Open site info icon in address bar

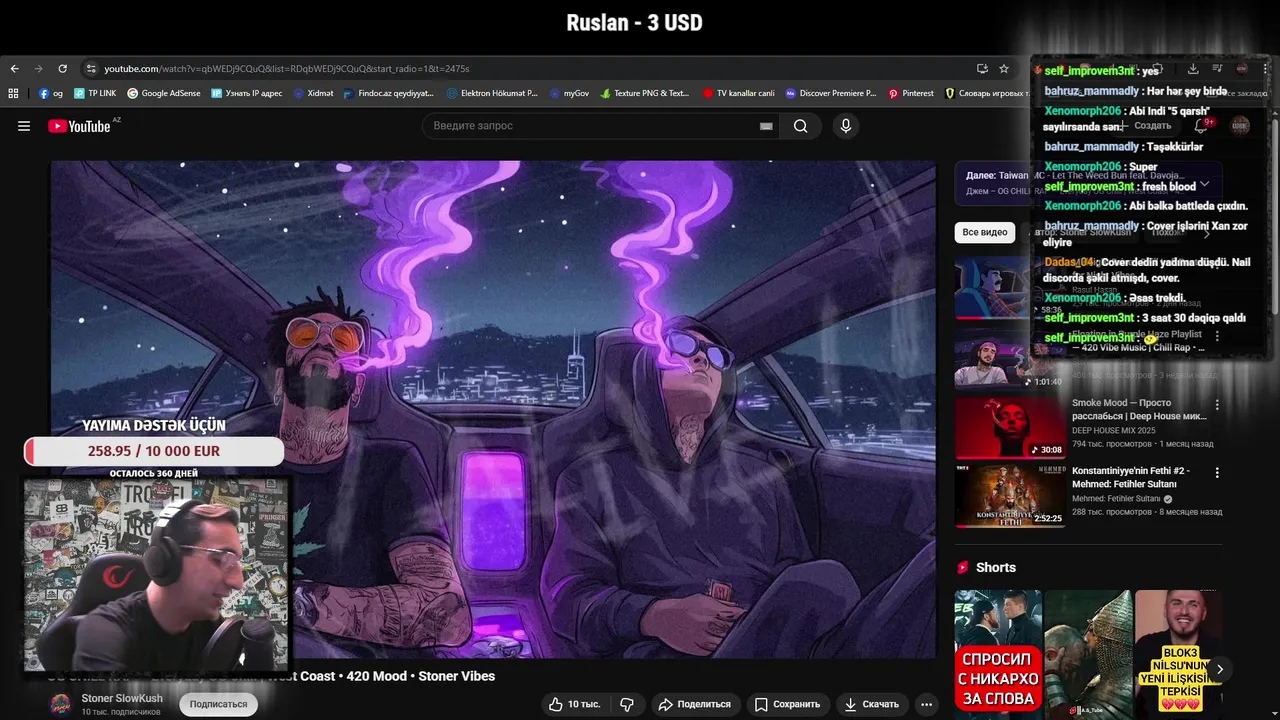click(91, 69)
